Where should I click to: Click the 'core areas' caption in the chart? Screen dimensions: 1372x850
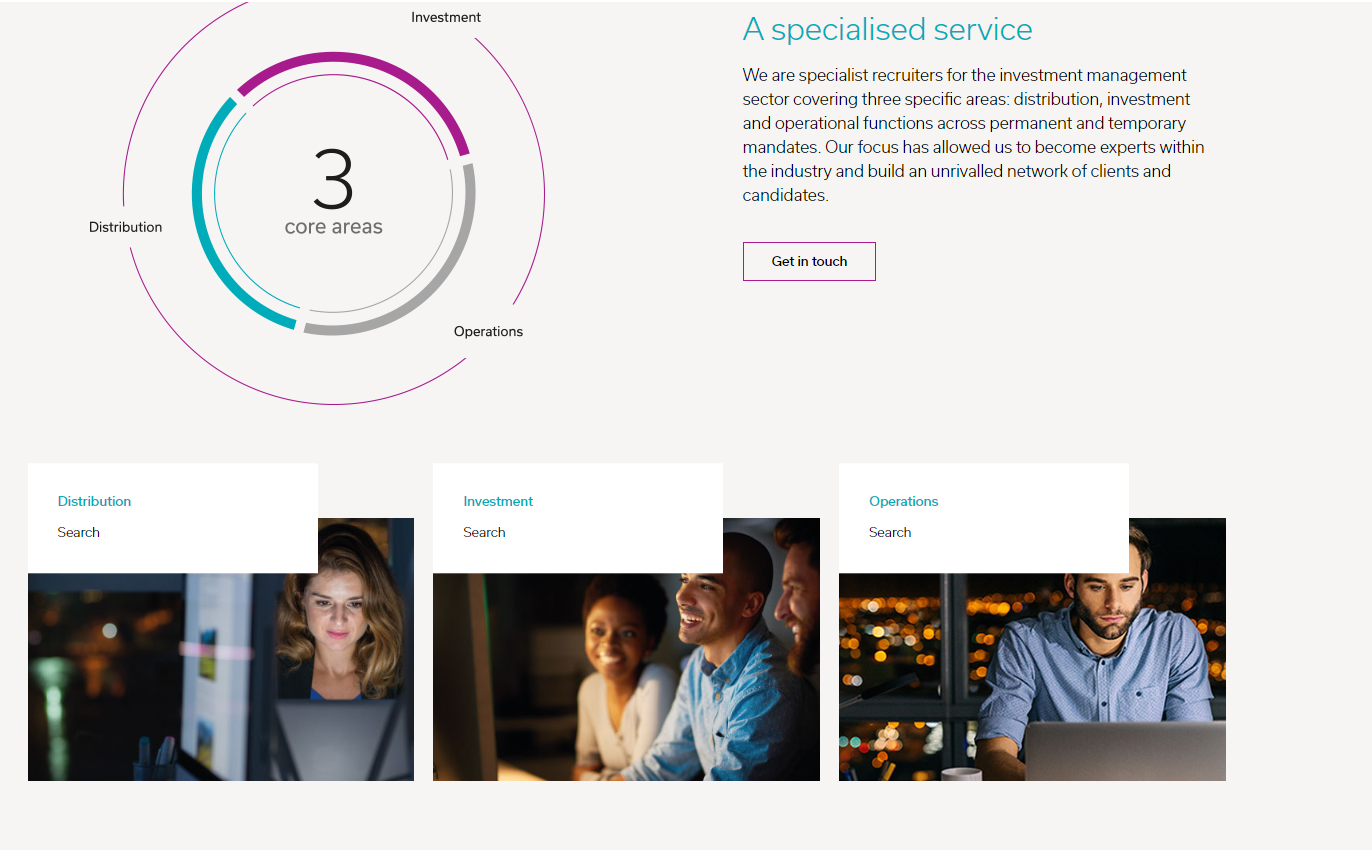(333, 227)
